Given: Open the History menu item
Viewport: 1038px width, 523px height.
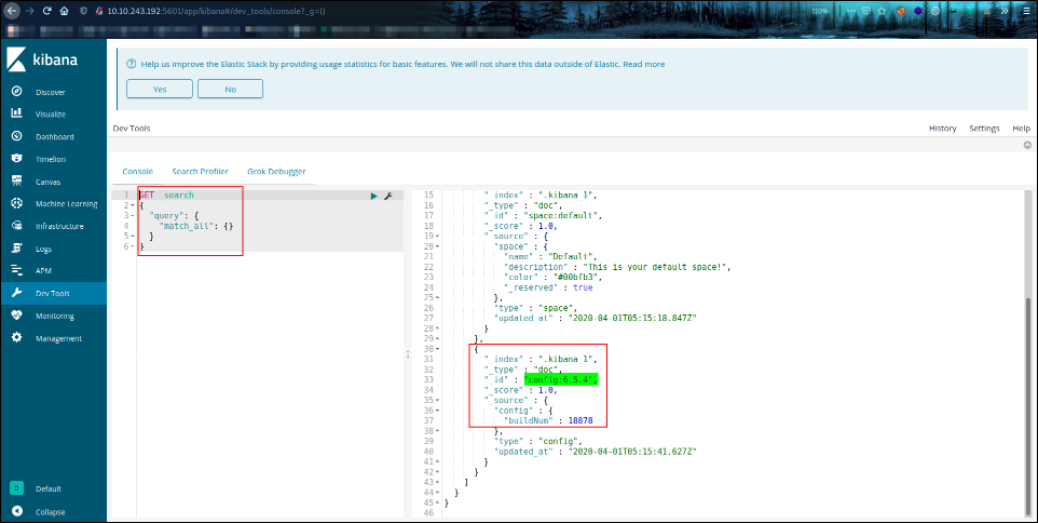Looking at the screenshot, I should pyautogui.click(x=943, y=128).
